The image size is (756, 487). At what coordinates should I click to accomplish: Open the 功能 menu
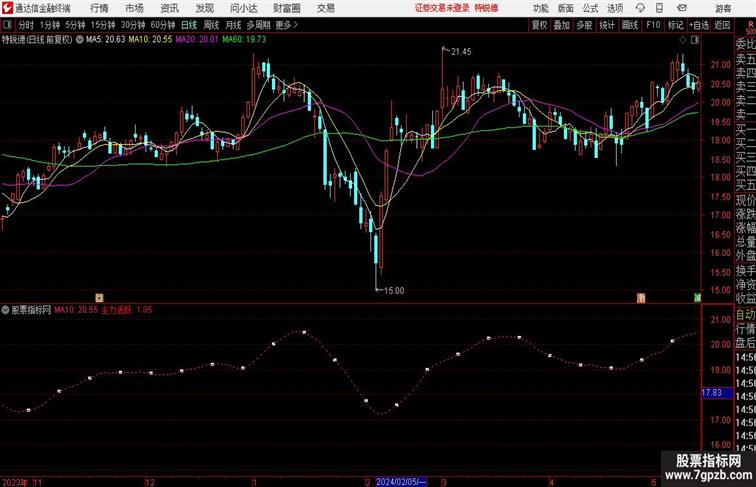coord(540,9)
